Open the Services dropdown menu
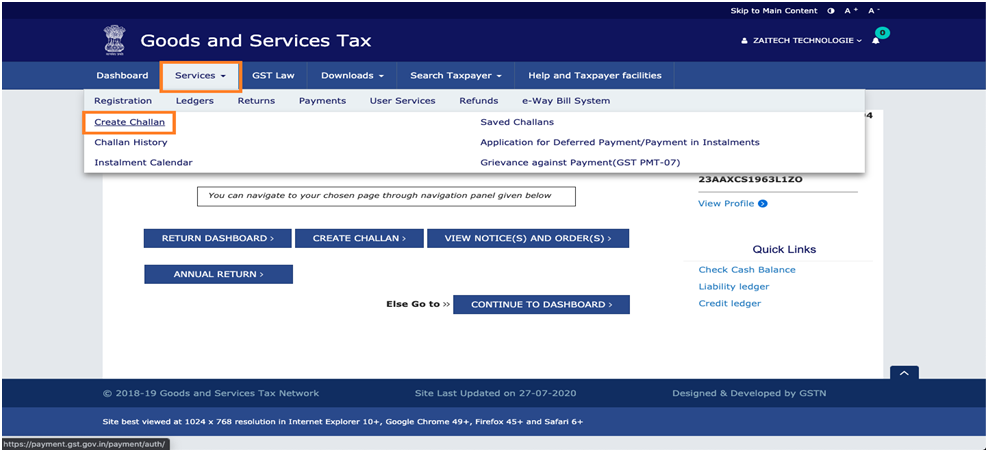988x452 pixels. [x=200, y=76]
